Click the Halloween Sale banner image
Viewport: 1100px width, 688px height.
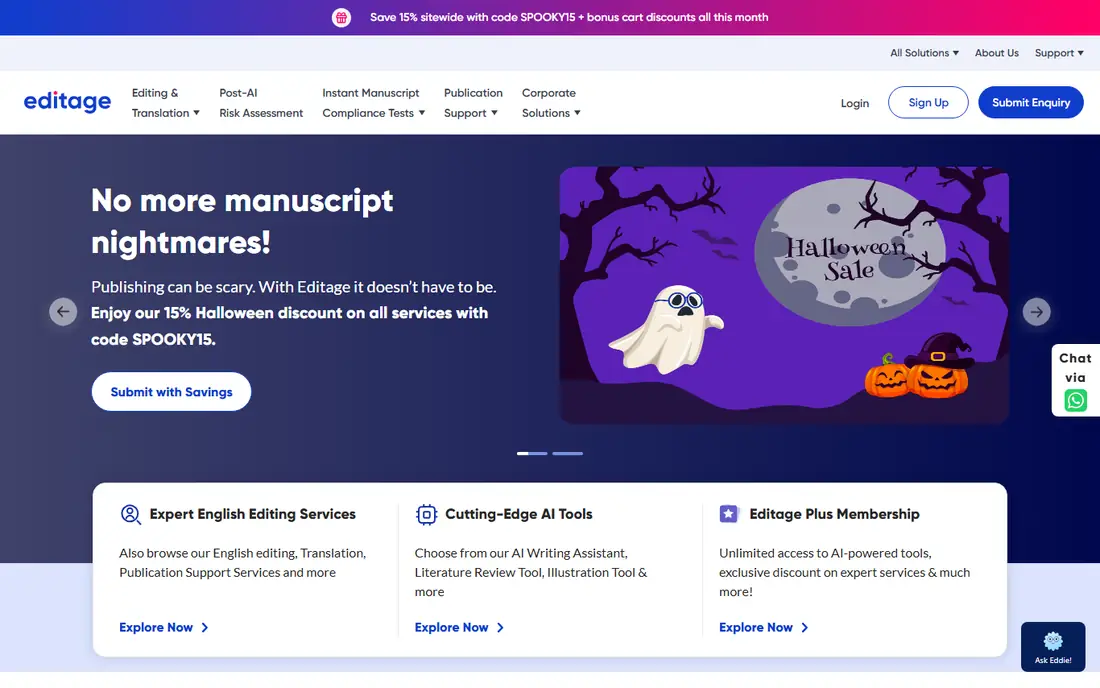coord(784,295)
